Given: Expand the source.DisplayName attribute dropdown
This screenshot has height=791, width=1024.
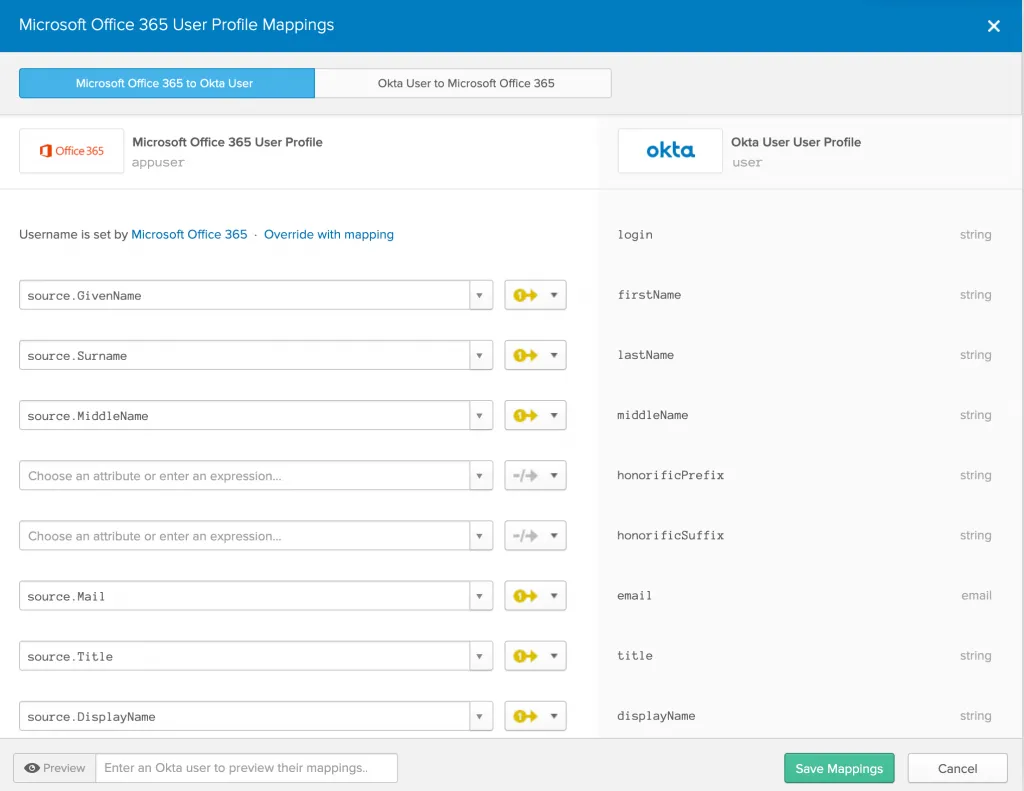Looking at the screenshot, I should [x=480, y=716].
